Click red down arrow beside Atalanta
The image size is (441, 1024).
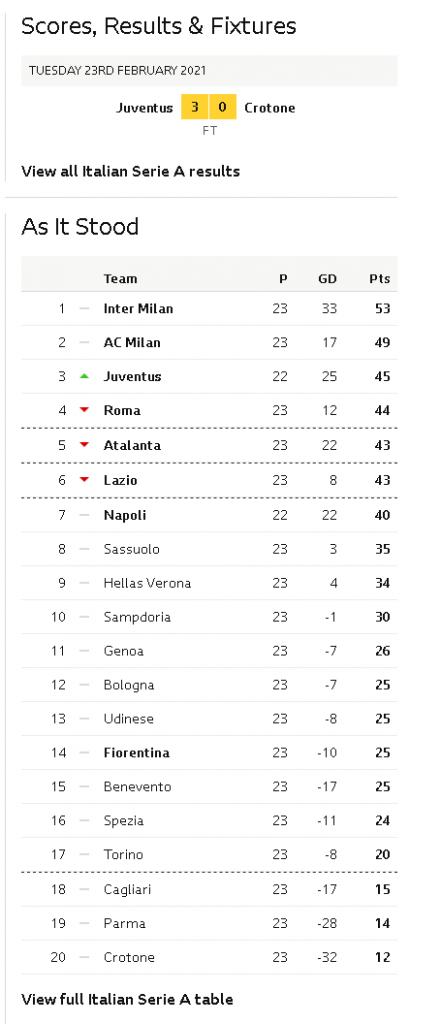pos(84,445)
